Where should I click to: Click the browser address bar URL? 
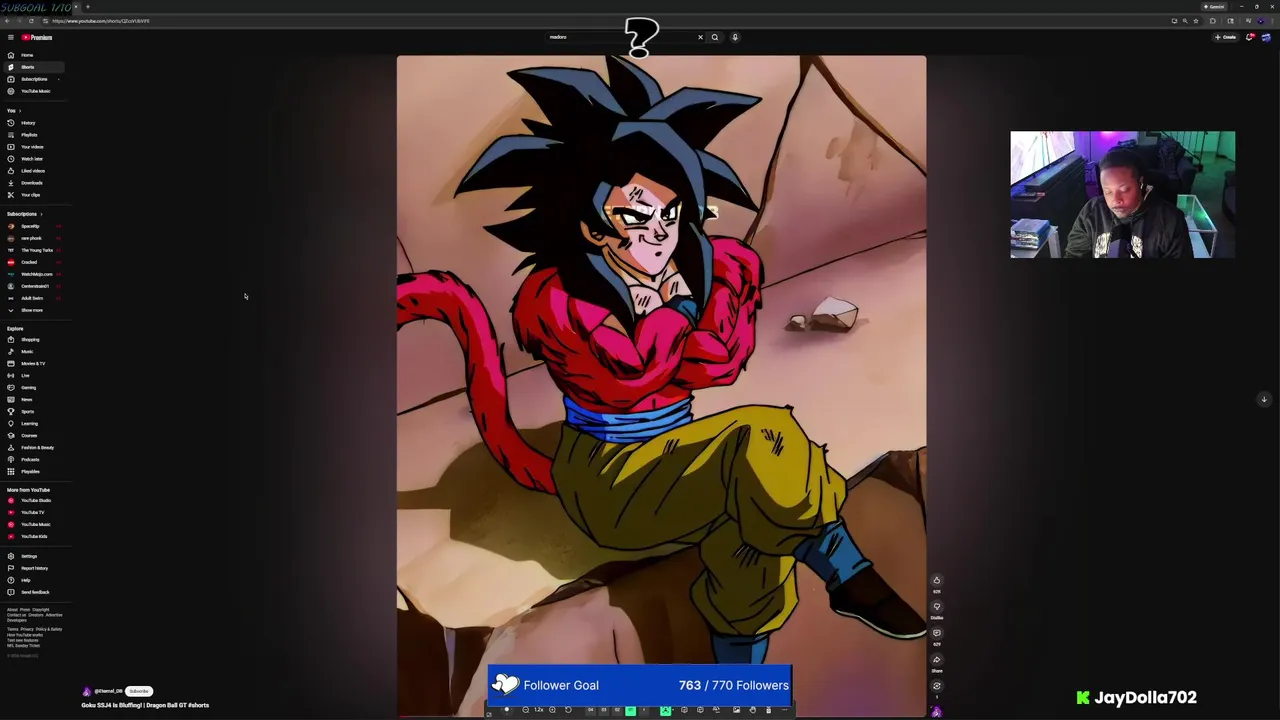click(x=100, y=21)
